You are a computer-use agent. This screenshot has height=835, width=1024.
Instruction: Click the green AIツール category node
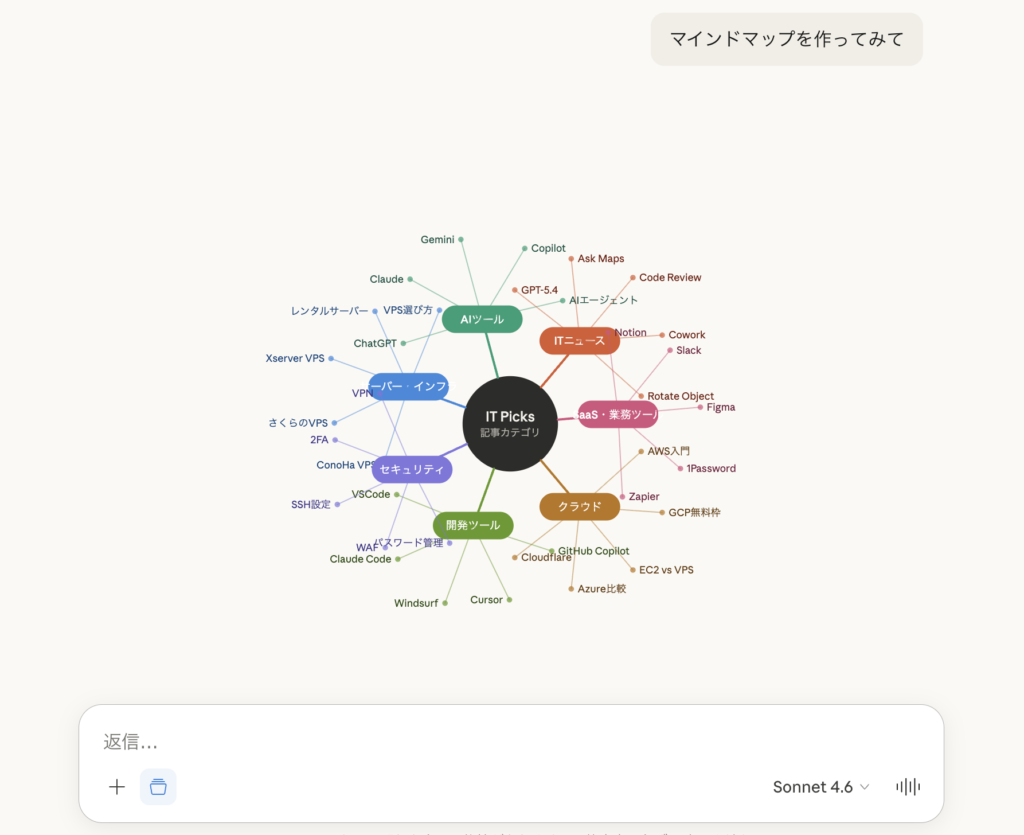tap(482, 319)
